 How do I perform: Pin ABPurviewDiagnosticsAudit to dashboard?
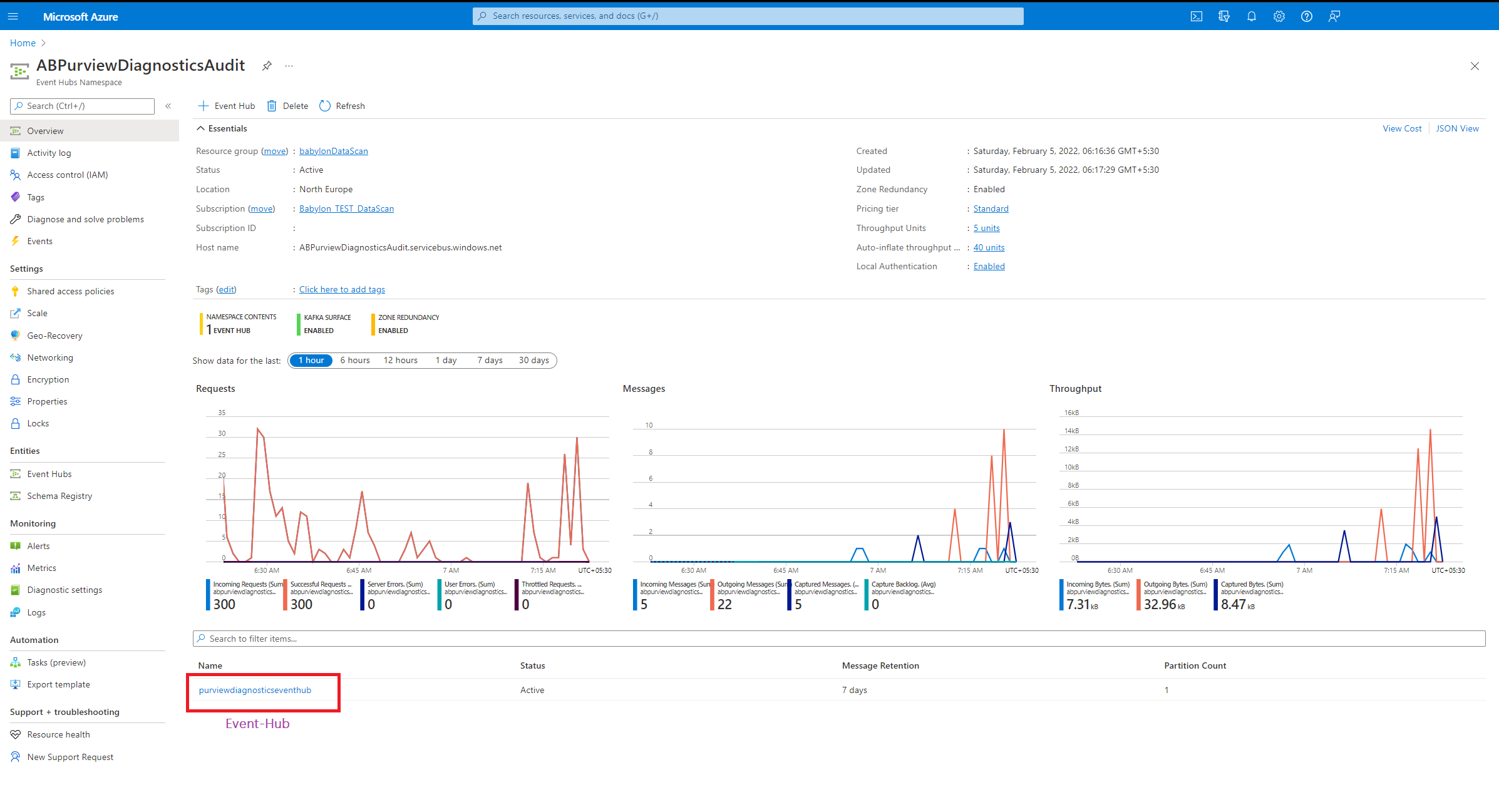point(267,66)
